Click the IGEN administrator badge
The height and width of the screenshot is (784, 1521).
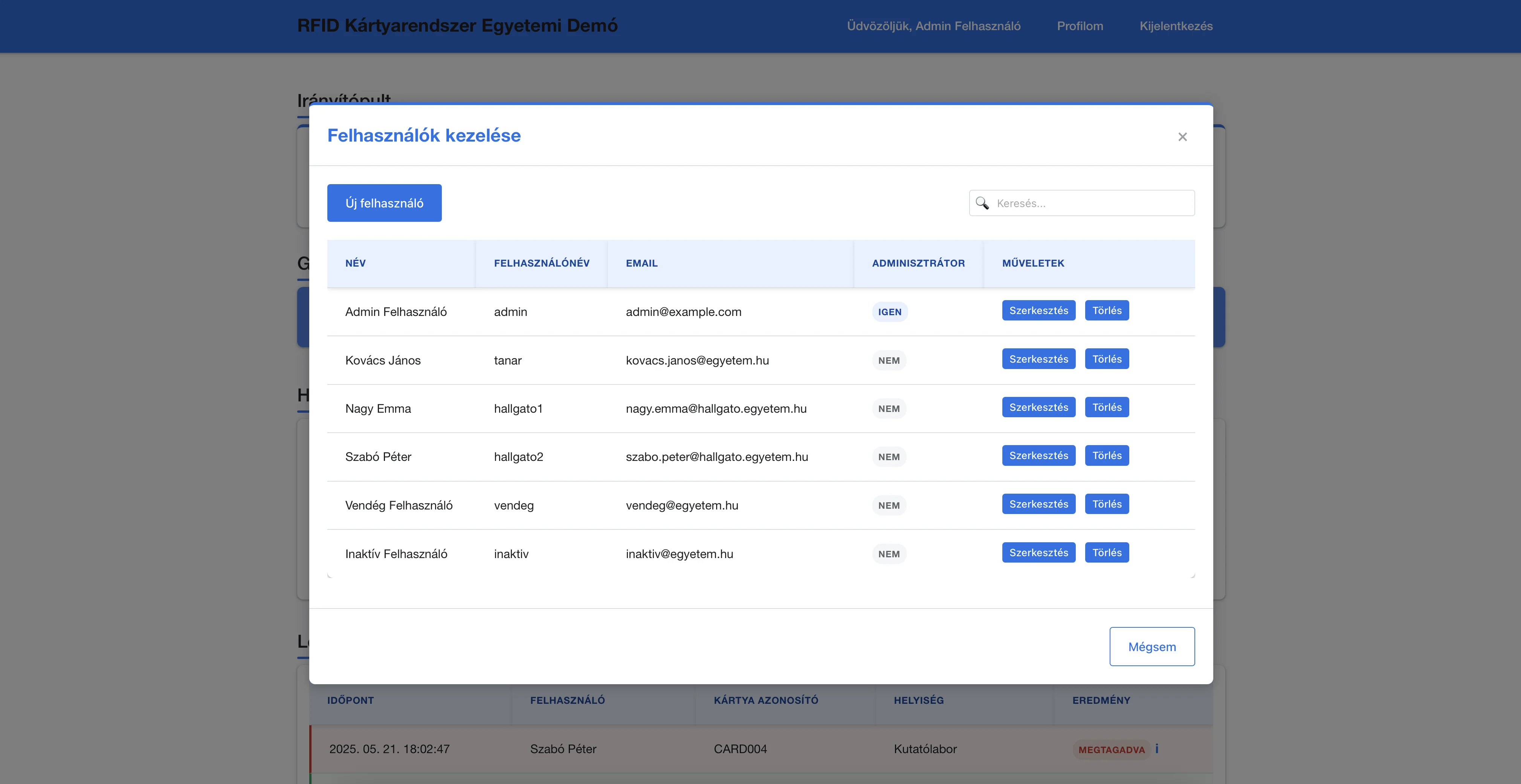pos(890,312)
